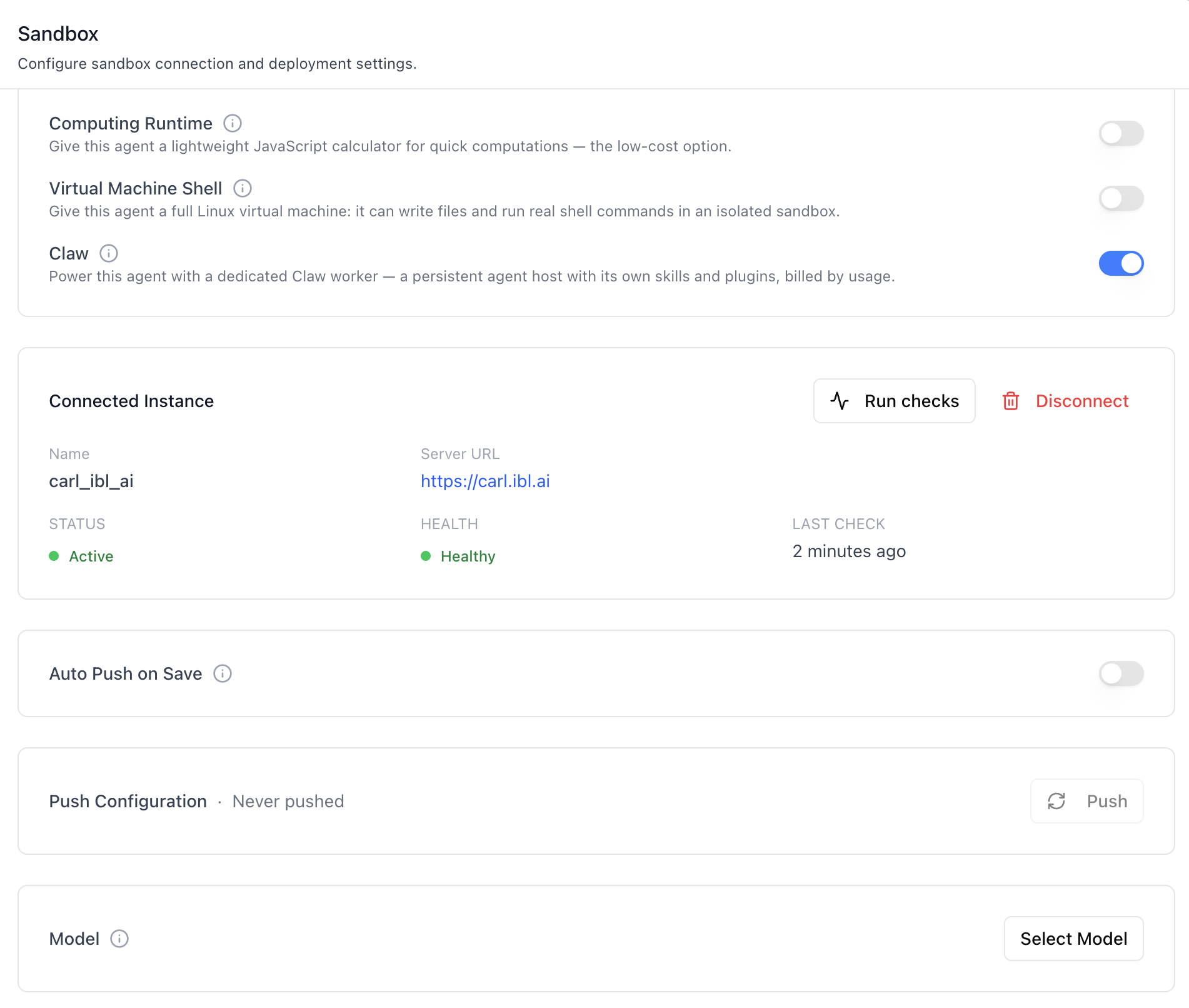
Task: Open the https://carl.ibl.ai server link
Action: [485, 481]
